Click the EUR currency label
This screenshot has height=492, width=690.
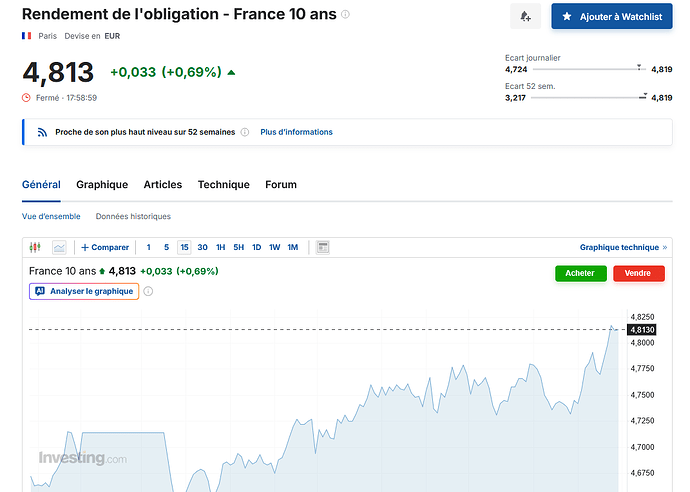(x=112, y=36)
